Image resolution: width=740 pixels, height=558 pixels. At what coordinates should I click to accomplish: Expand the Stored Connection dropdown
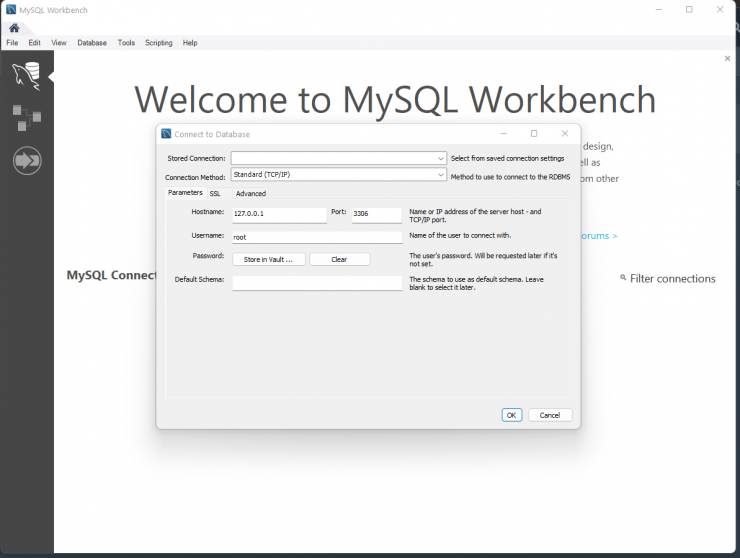tap(440, 159)
